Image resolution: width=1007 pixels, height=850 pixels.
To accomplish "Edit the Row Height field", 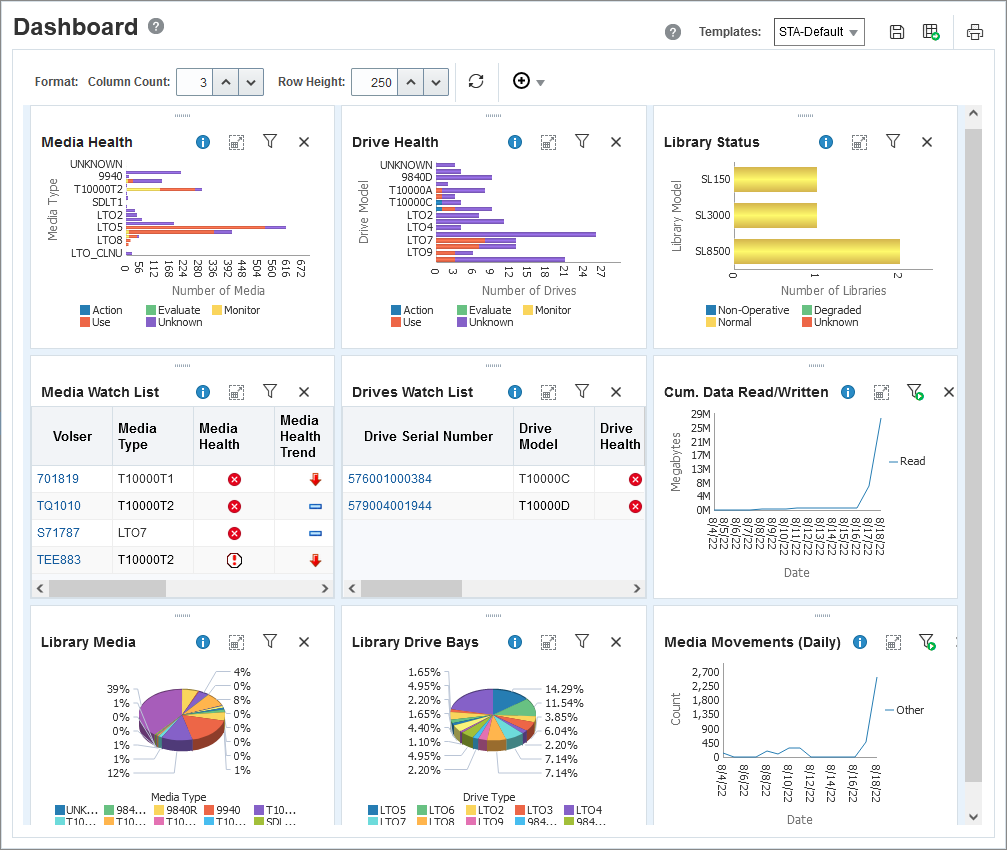I will pyautogui.click(x=374, y=82).
